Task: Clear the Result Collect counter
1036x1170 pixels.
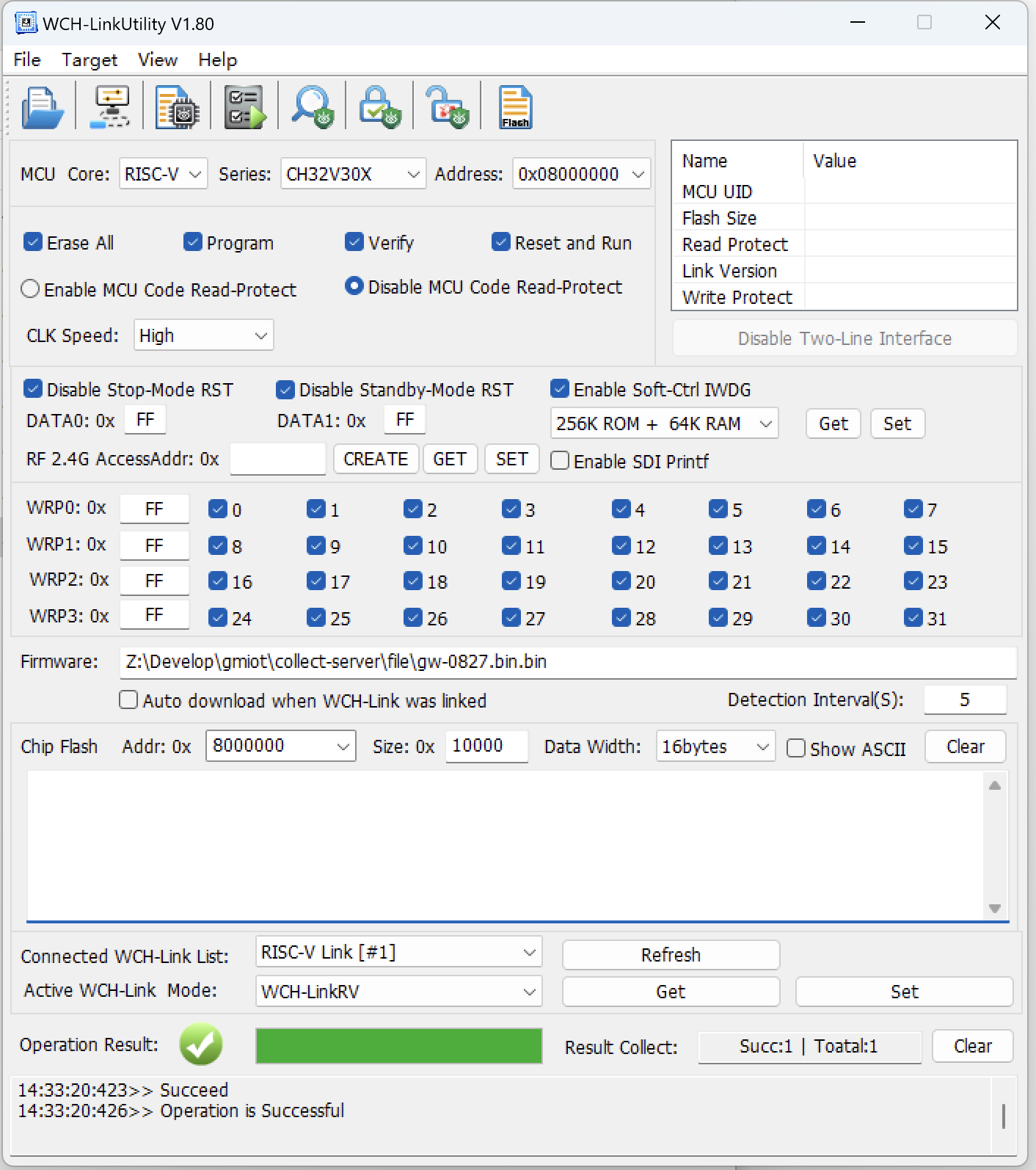Action: pos(972,1046)
